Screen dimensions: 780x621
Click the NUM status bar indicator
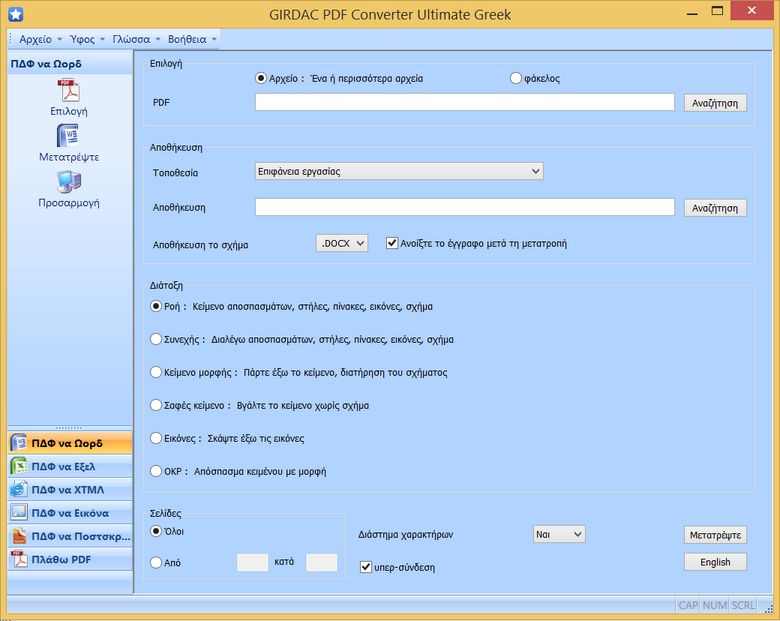pyautogui.click(x=715, y=605)
